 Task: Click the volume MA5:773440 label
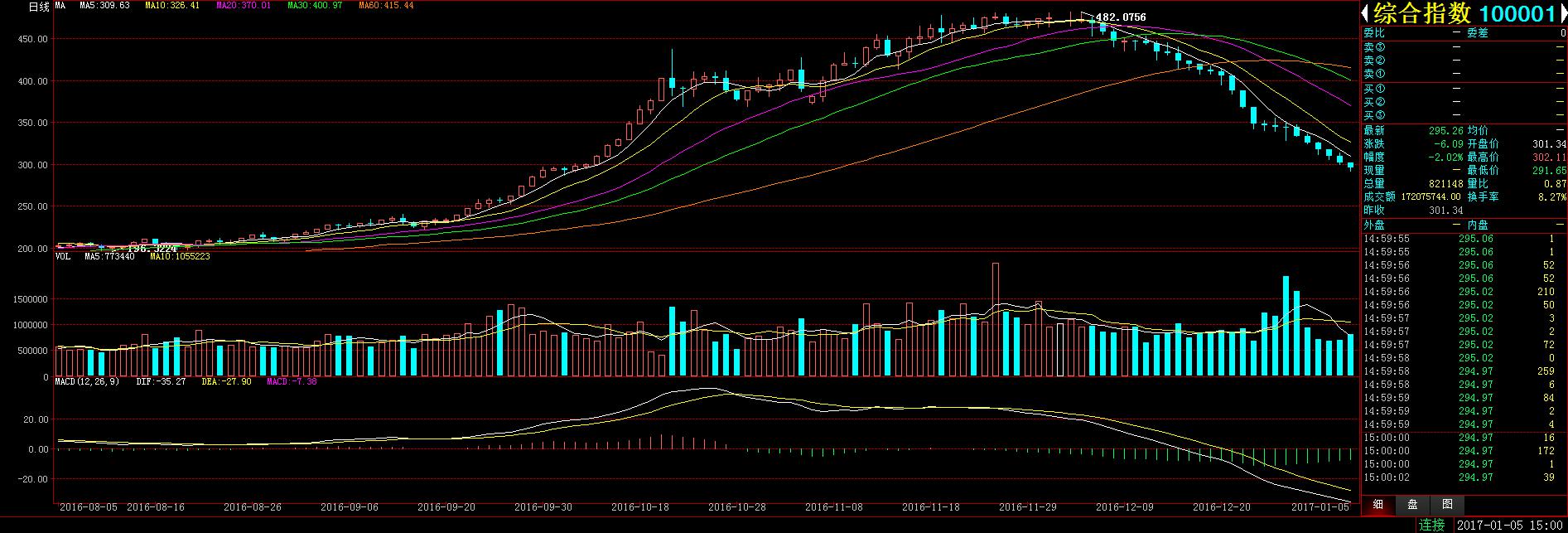tap(110, 257)
